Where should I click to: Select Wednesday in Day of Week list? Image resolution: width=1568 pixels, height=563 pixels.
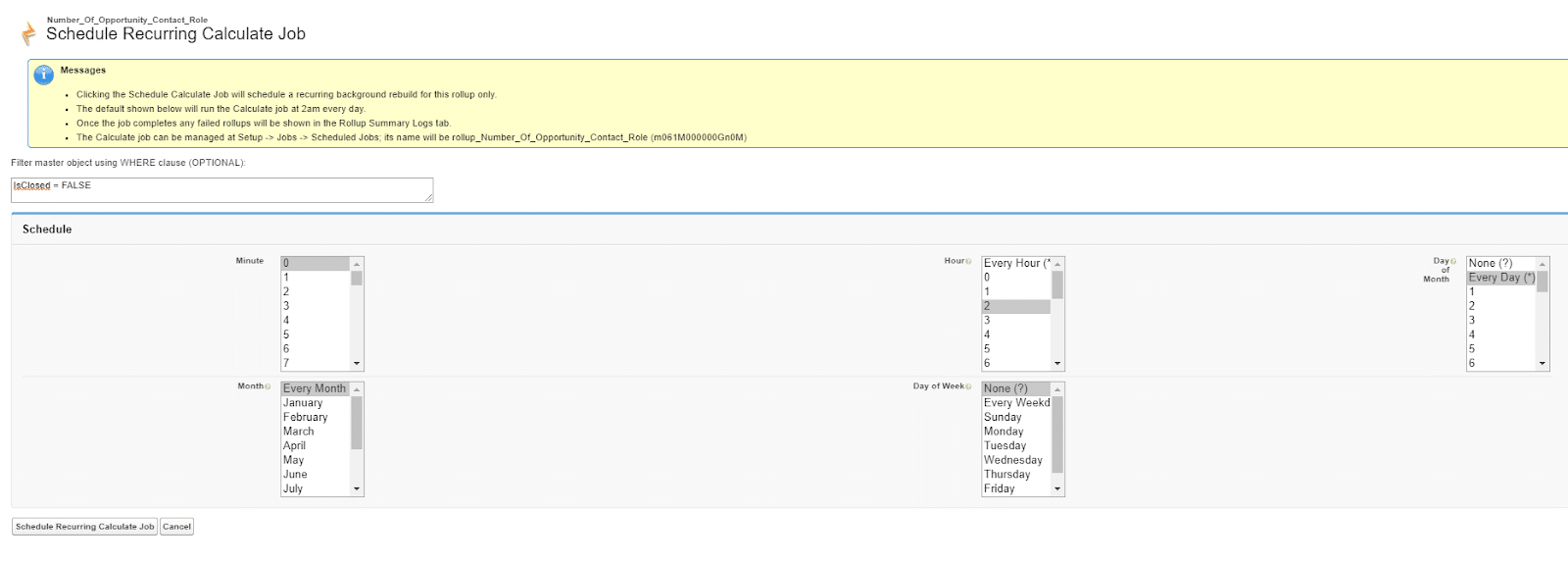click(1016, 460)
